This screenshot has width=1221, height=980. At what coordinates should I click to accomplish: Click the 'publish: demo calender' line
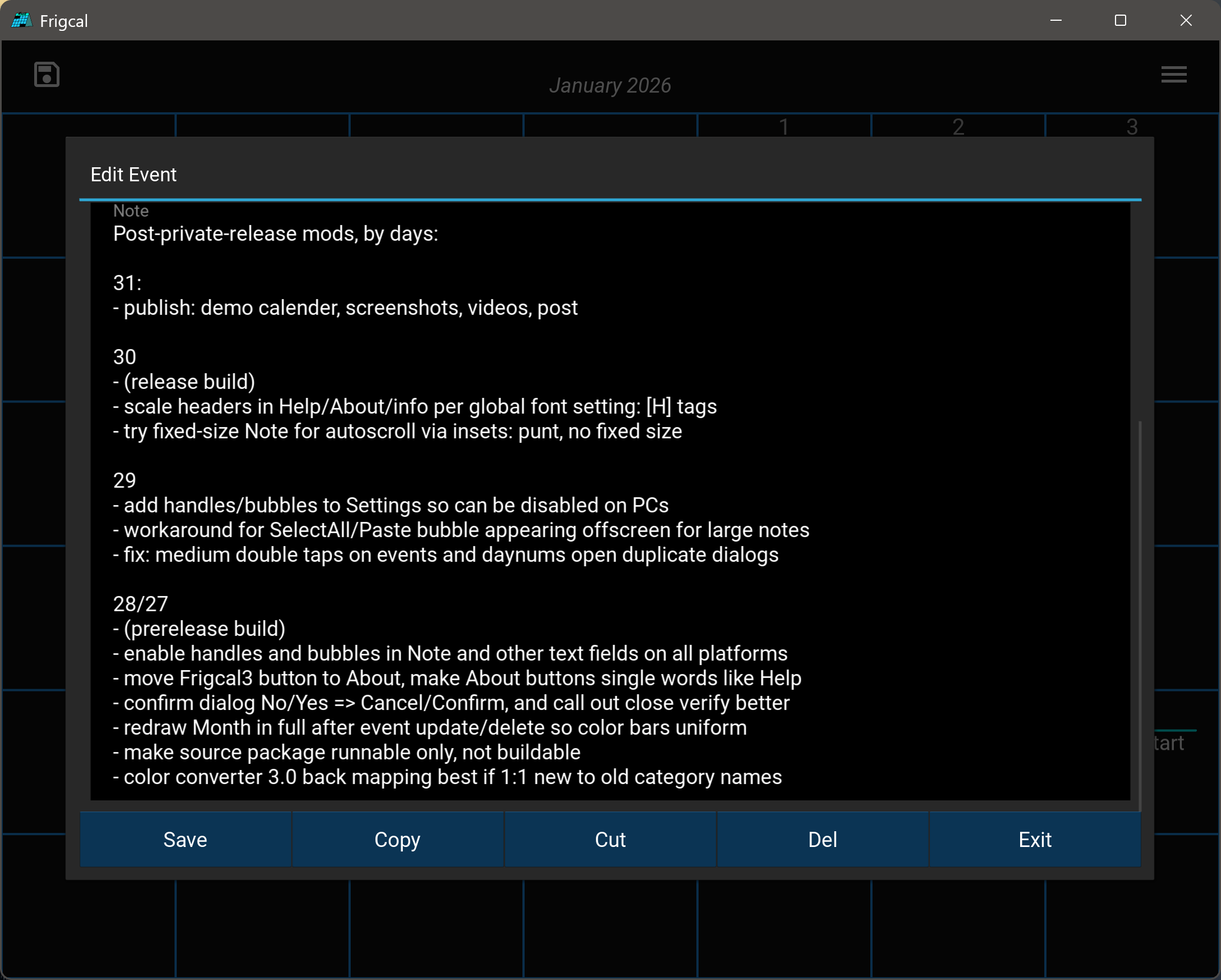point(346,308)
